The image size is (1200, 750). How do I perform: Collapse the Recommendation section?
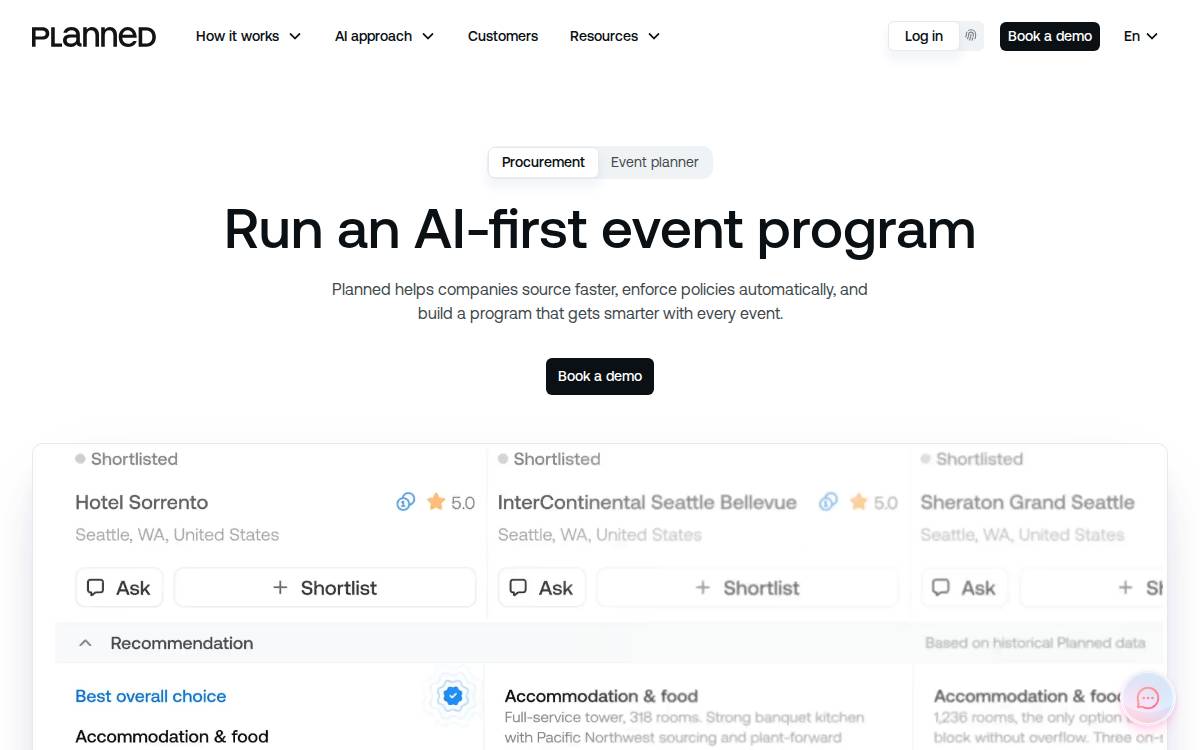pyautogui.click(x=86, y=643)
